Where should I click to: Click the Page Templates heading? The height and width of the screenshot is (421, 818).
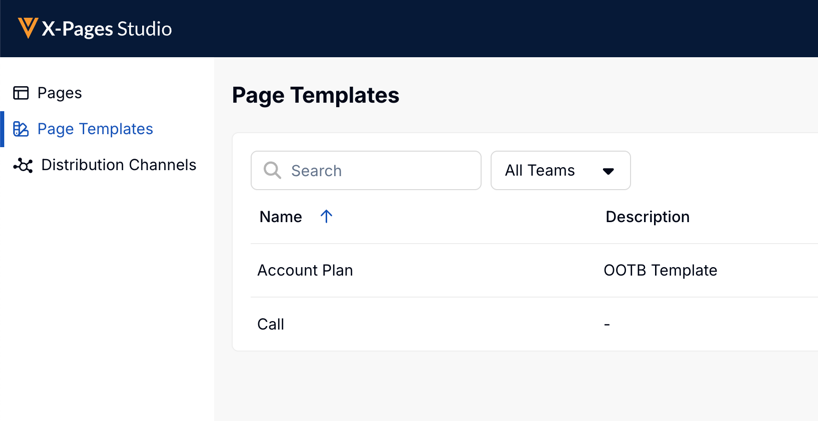tap(315, 95)
